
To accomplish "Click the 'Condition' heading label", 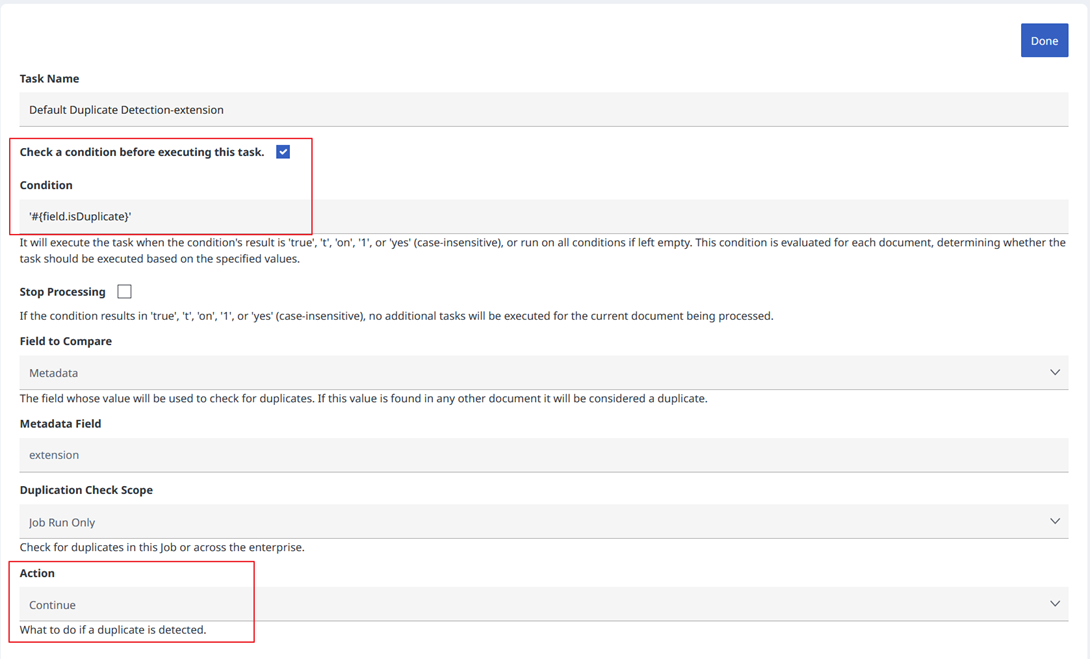I will tap(46, 185).
